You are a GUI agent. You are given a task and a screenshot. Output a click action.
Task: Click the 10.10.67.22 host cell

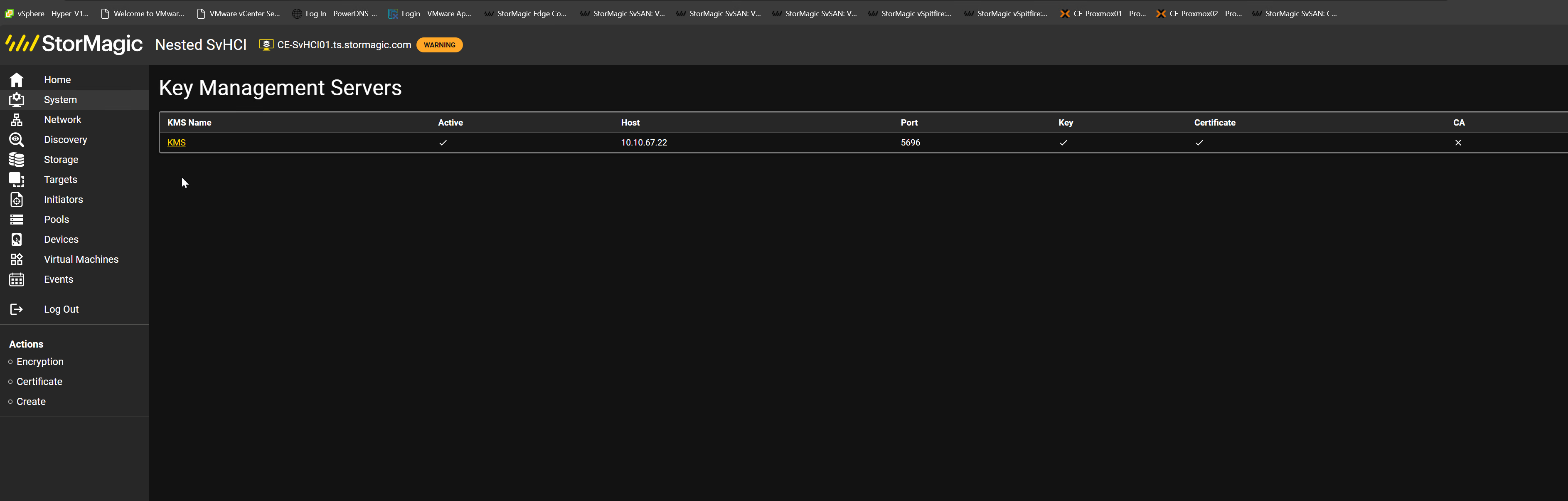point(644,143)
